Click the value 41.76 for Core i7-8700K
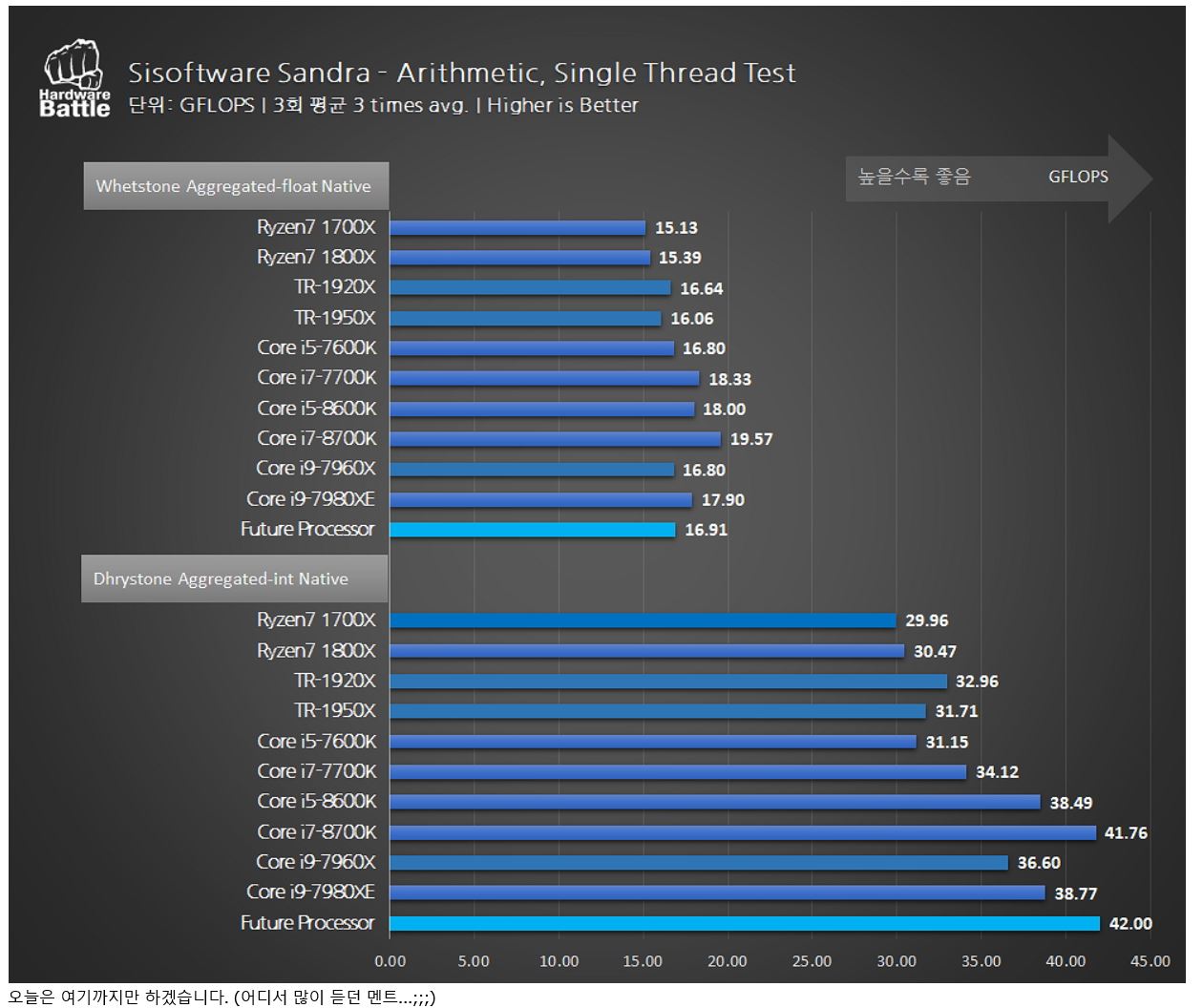Screen dimensions: 1203x1008 [1126, 833]
